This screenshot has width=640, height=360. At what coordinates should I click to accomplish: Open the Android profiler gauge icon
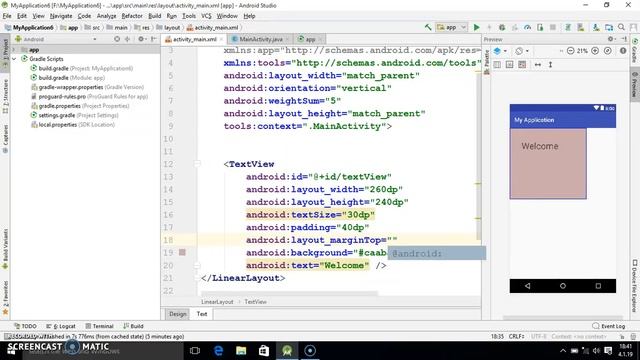(x=527, y=27)
